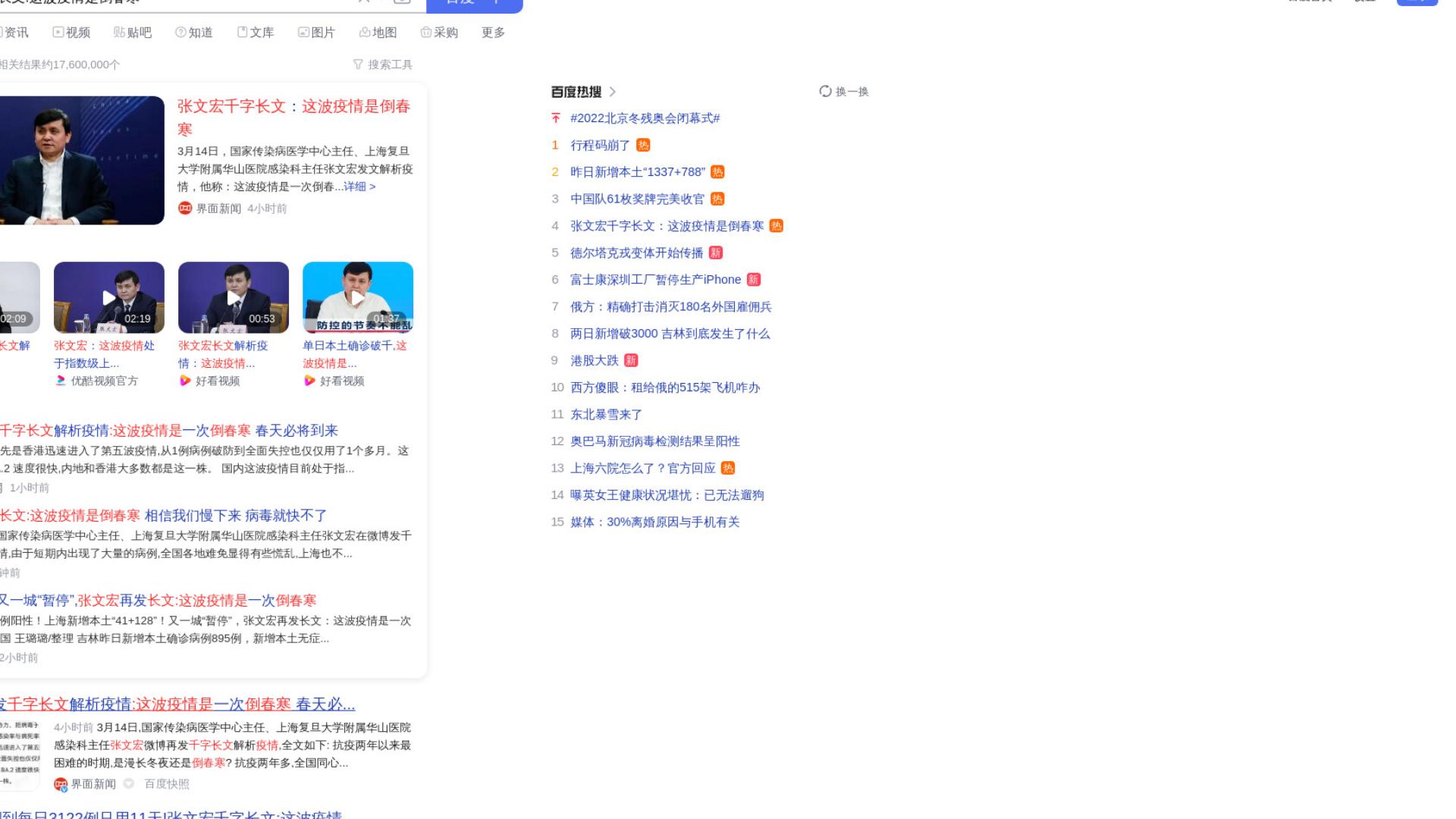Screen dimensions: 1456x819
Task: Expand 百度热搜 with the chevron arrow
Action: (613, 92)
